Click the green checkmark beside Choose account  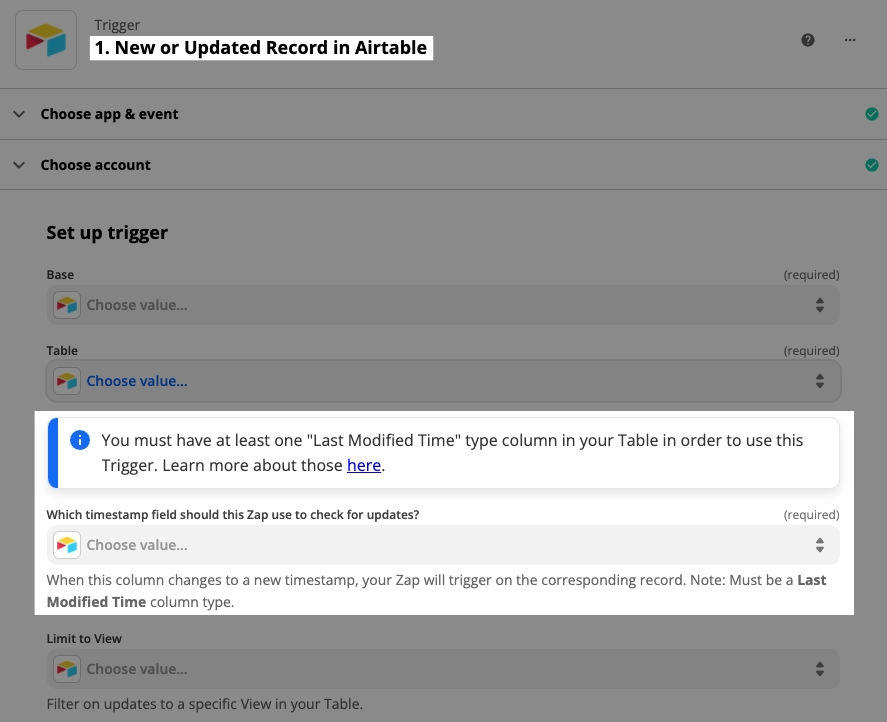coord(872,165)
